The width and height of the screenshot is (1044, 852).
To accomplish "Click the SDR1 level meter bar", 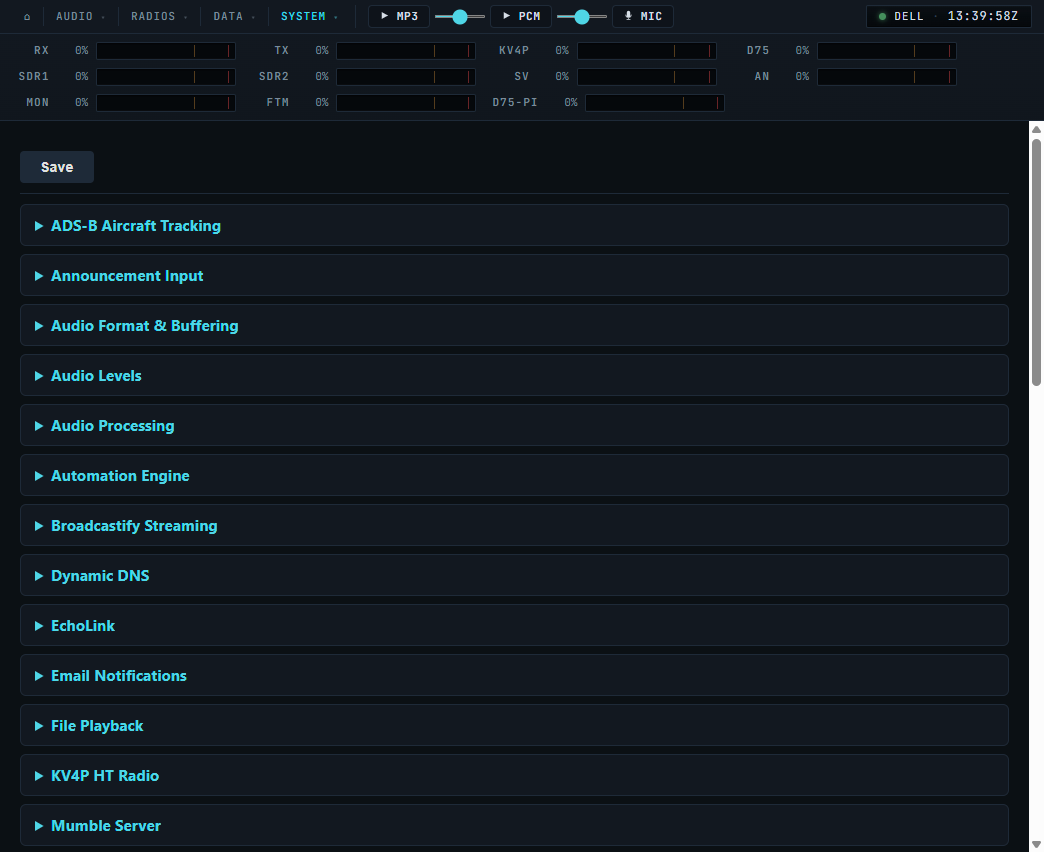I will pyautogui.click(x=166, y=77).
